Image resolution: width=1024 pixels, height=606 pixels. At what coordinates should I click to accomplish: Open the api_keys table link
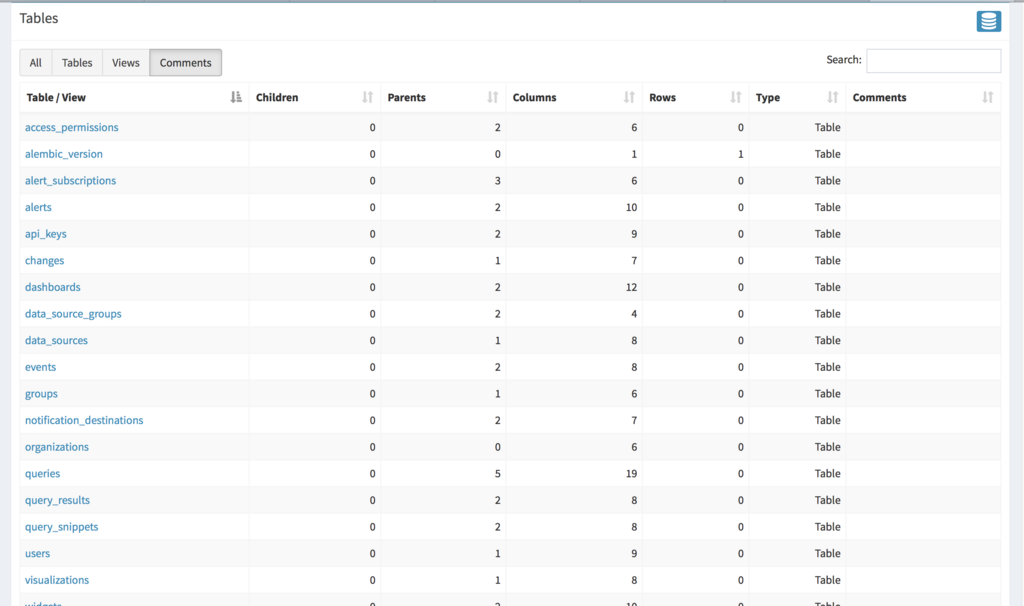(46, 234)
